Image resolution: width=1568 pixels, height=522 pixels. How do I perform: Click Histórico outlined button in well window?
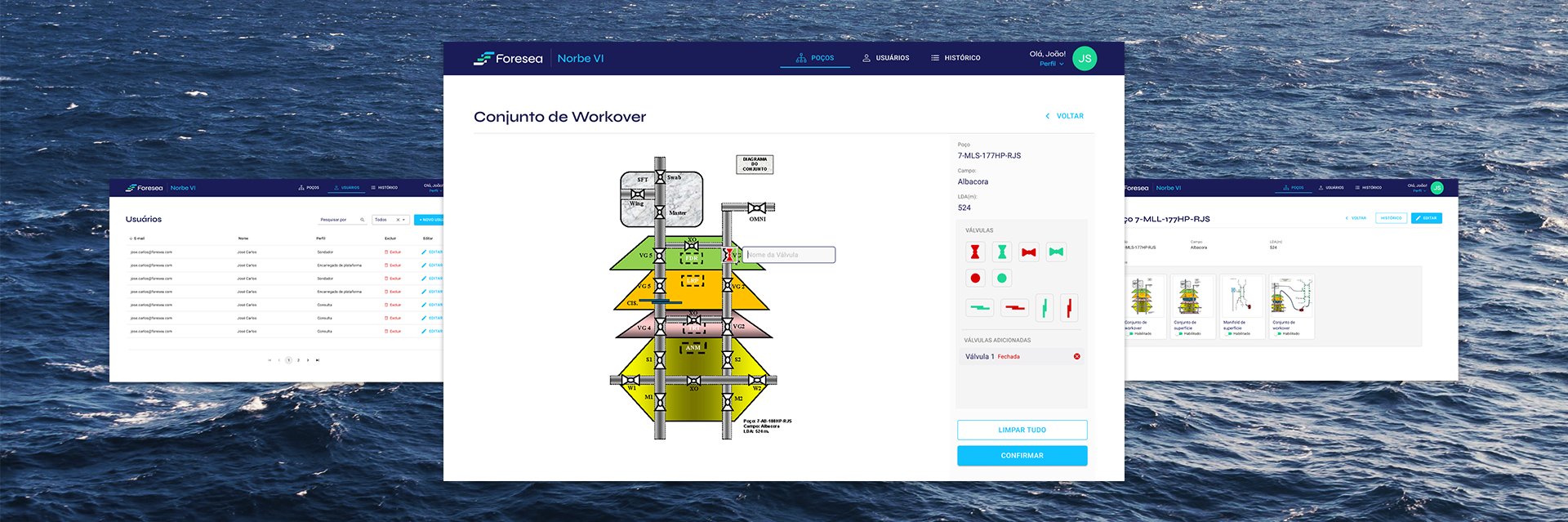point(1392,218)
